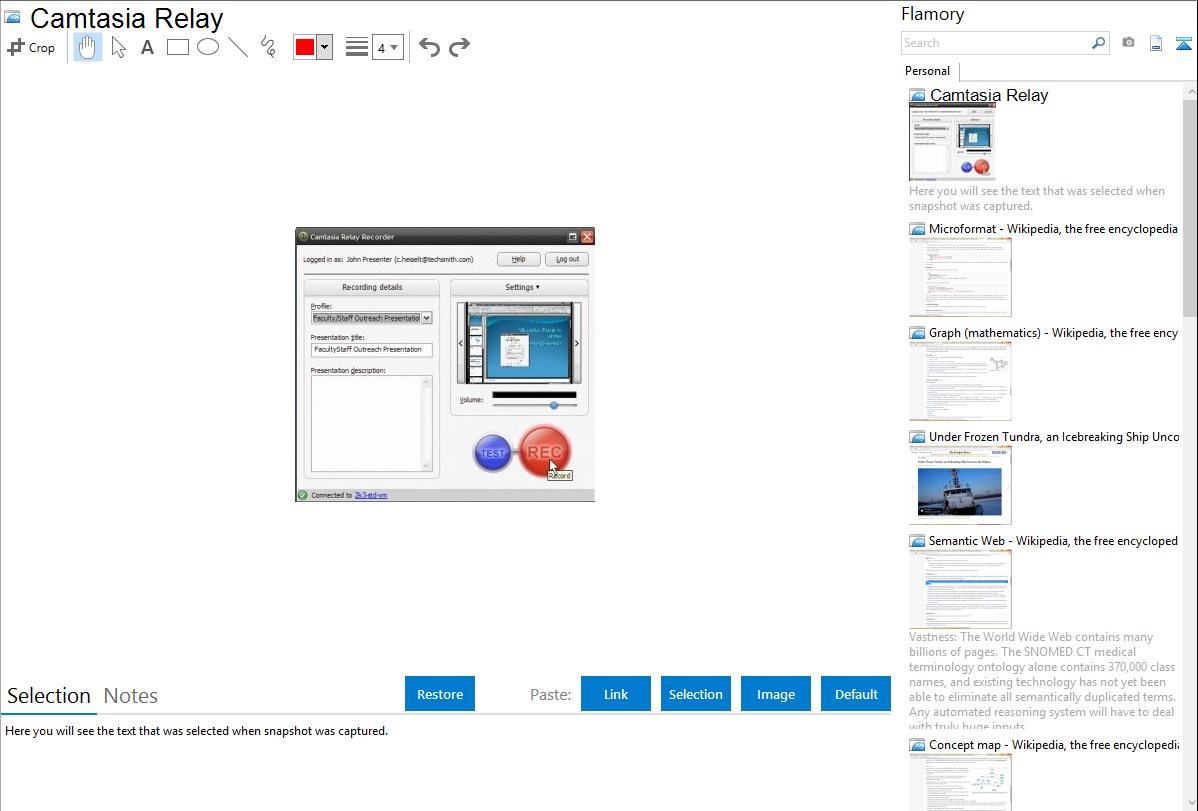Viewport: 1198px width, 811px height.
Task: Click the Flamory search field
Action: 996,43
